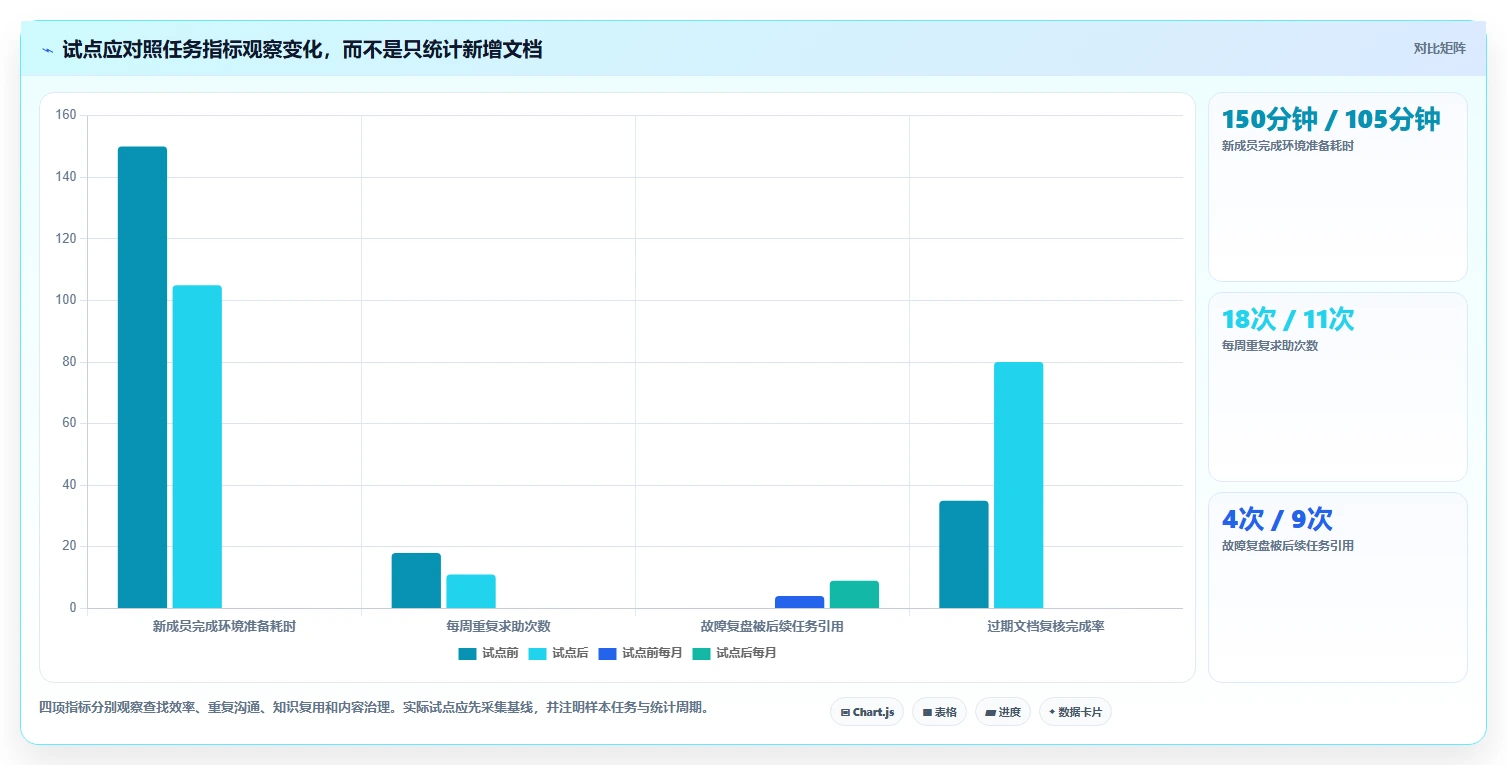This screenshot has width=1507, height=765.
Task: Toggle the 试点后 legend entry
Action: click(558, 653)
